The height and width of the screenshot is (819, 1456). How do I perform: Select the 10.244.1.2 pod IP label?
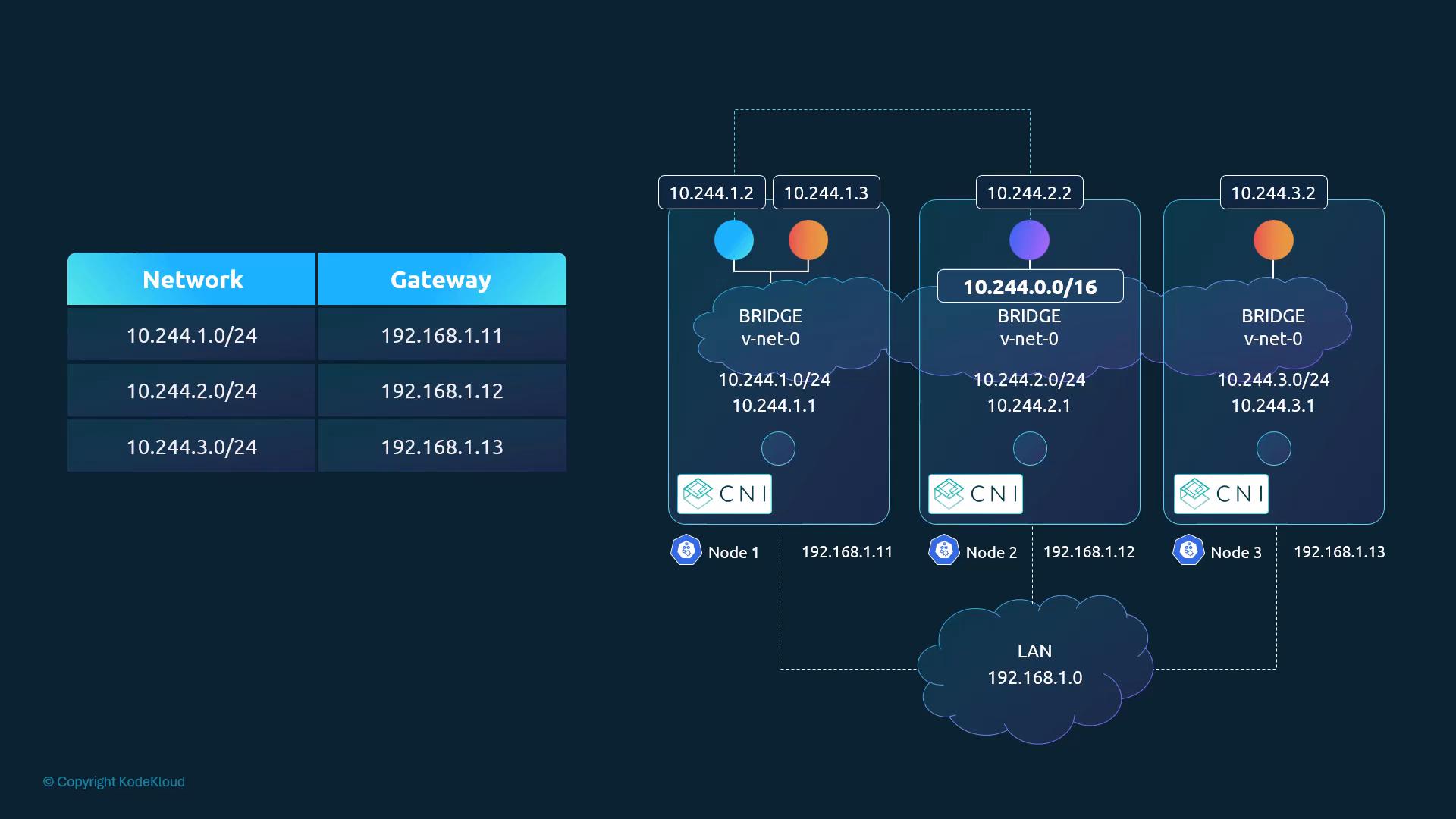712,193
